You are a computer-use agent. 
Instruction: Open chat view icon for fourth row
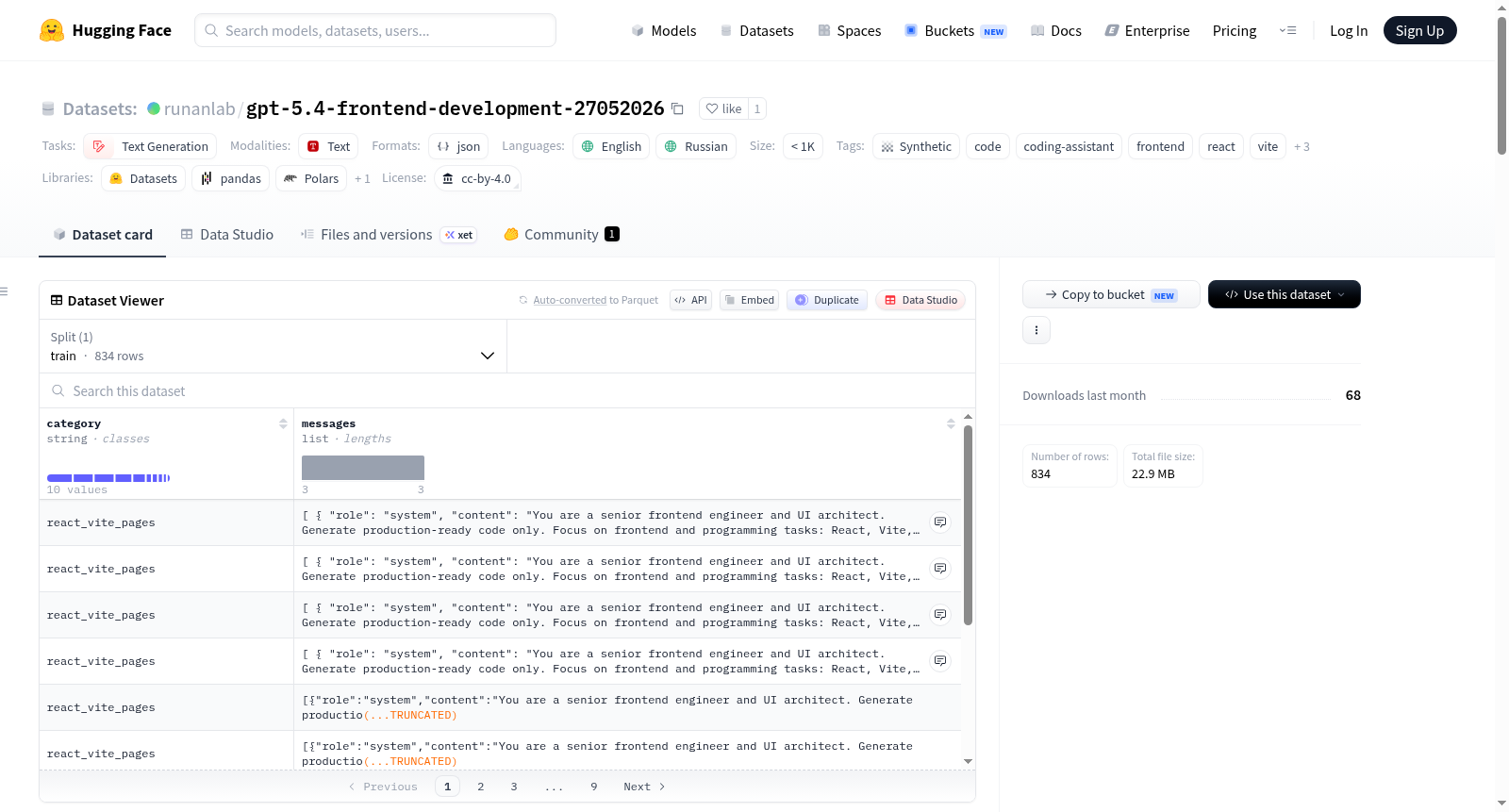tap(940, 660)
